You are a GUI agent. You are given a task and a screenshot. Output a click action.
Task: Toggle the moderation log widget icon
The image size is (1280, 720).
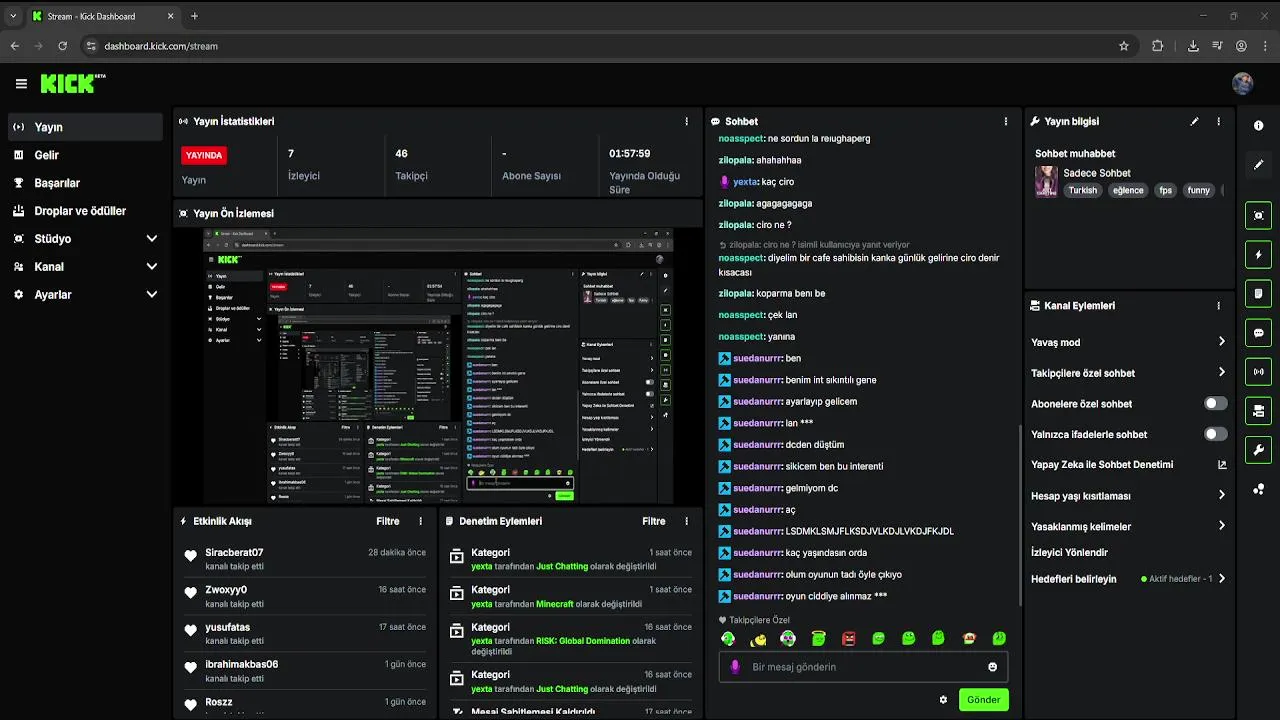pyautogui.click(x=1258, y=293)
